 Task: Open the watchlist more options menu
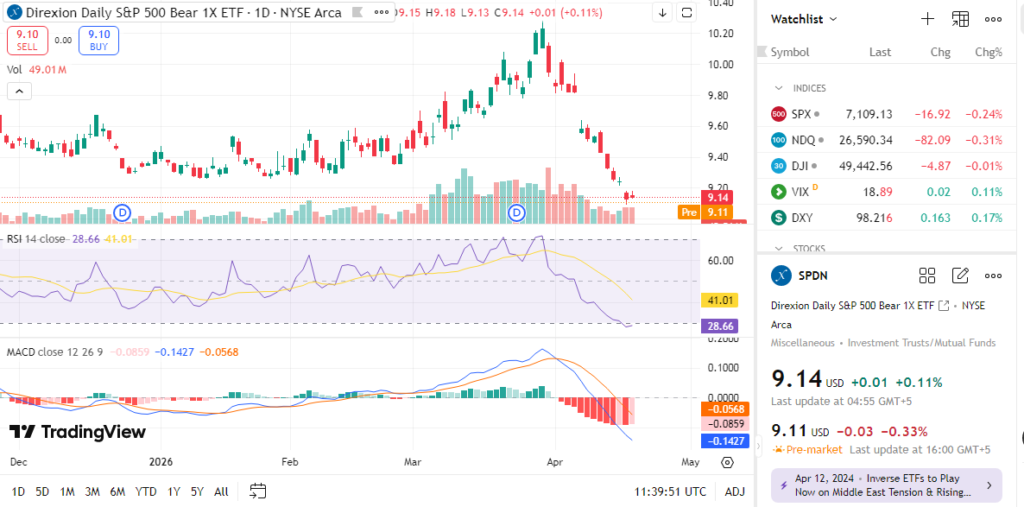point(993,19)
